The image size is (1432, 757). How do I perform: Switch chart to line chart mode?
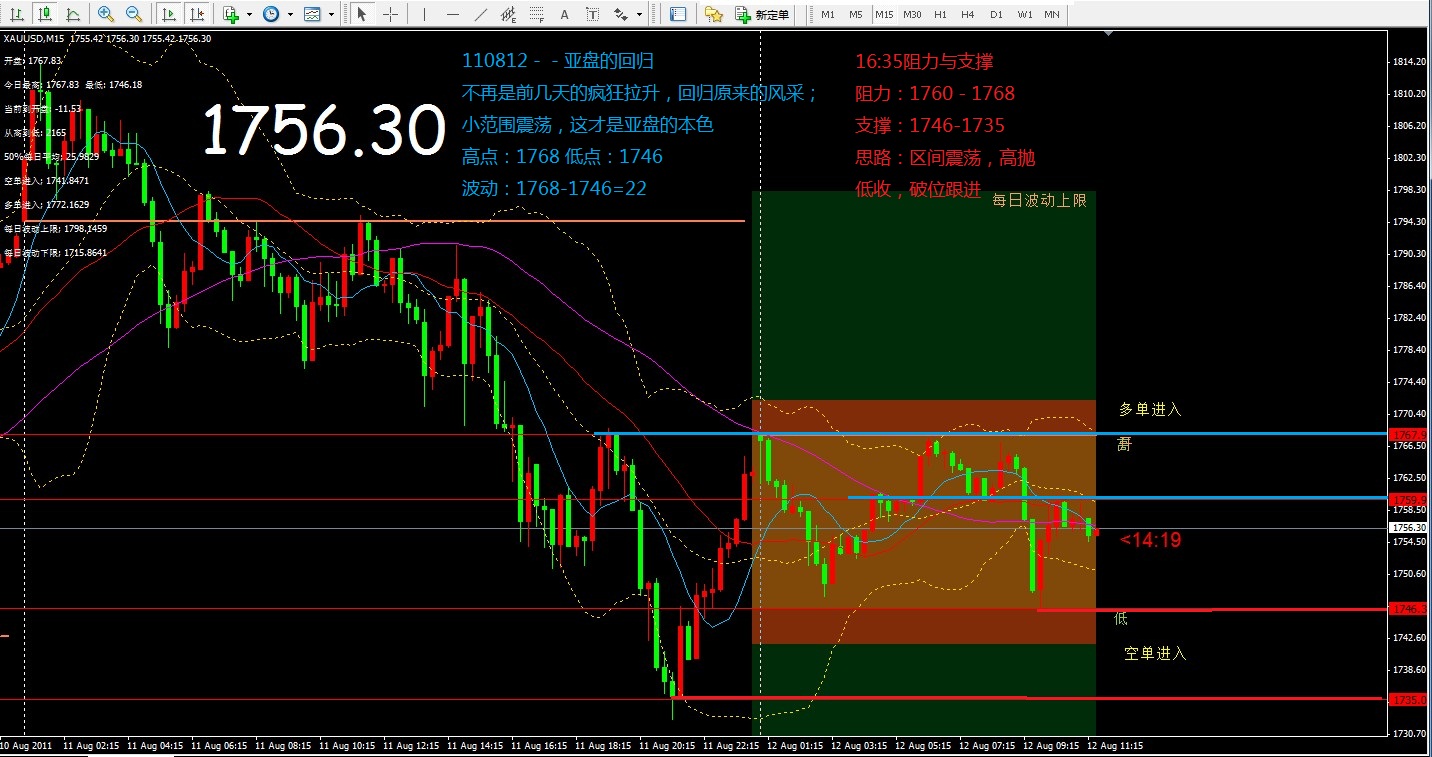pyautogui.click(x=72, y=14)
